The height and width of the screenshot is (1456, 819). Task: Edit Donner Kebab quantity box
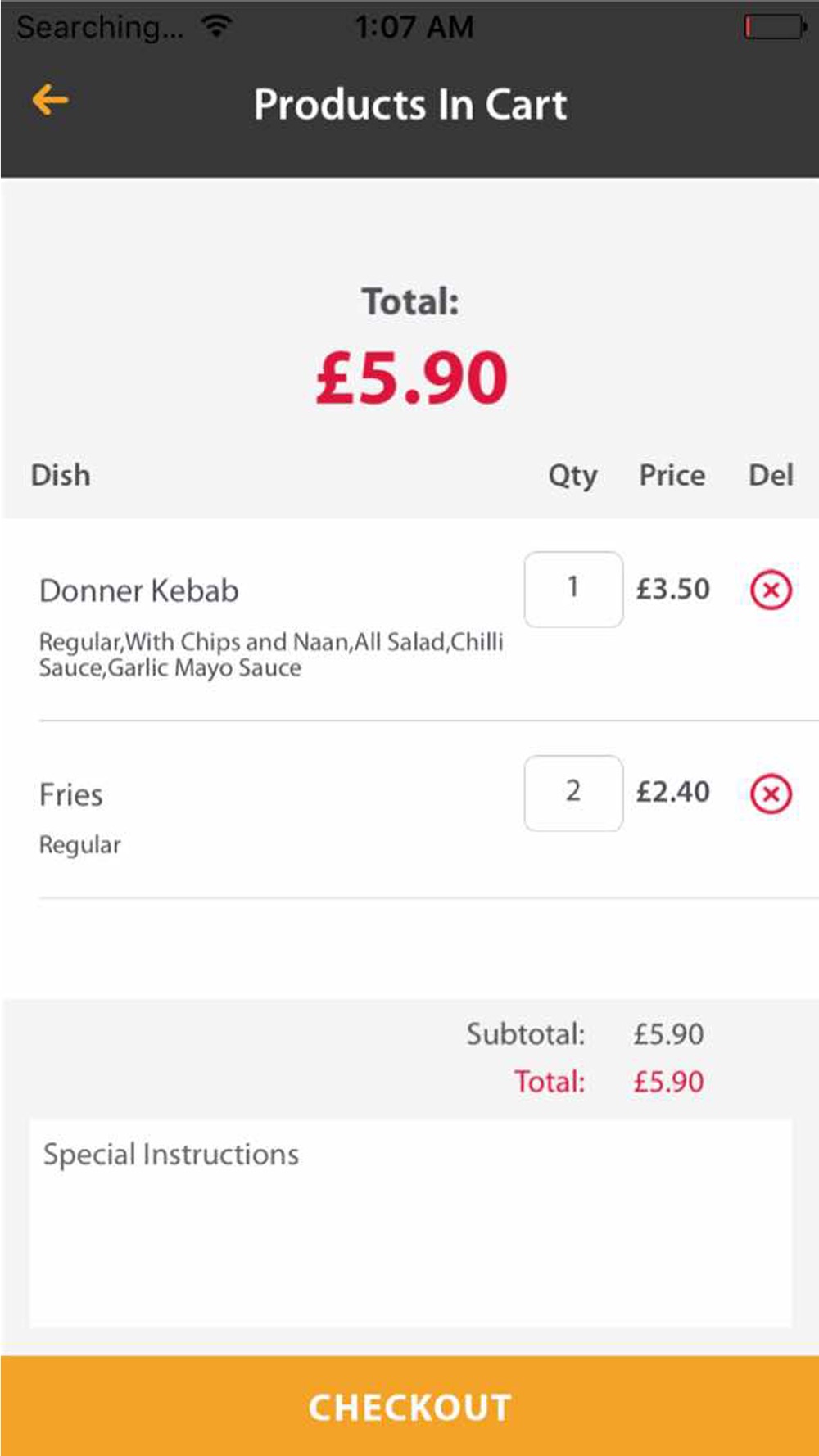coord(573,590)
